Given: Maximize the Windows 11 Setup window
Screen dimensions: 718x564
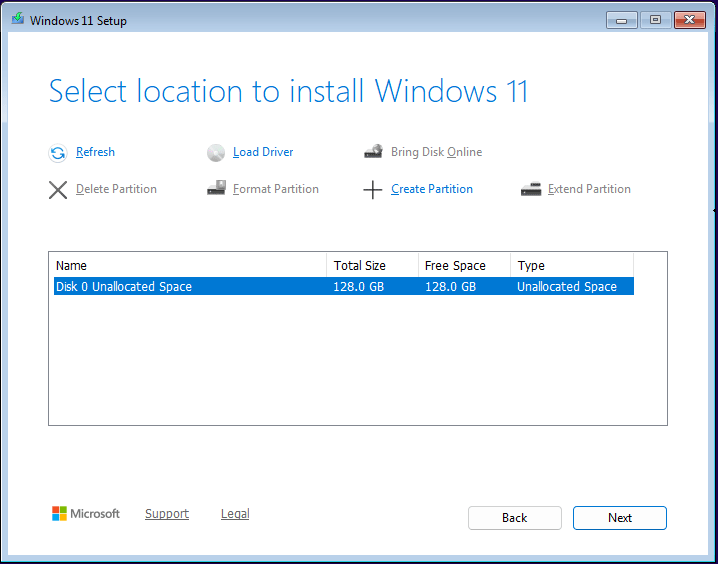Looking at the screenshot, I should [x=656, y=20].
